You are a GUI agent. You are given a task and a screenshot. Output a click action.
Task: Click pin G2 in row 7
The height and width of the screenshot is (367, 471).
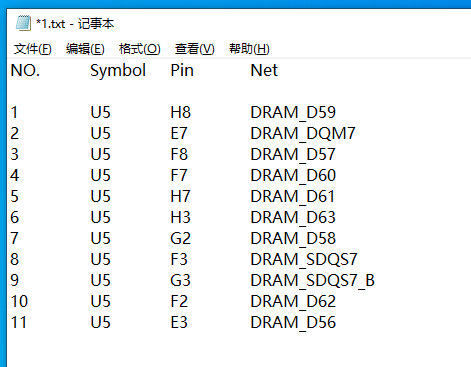[x=181, y=238]
